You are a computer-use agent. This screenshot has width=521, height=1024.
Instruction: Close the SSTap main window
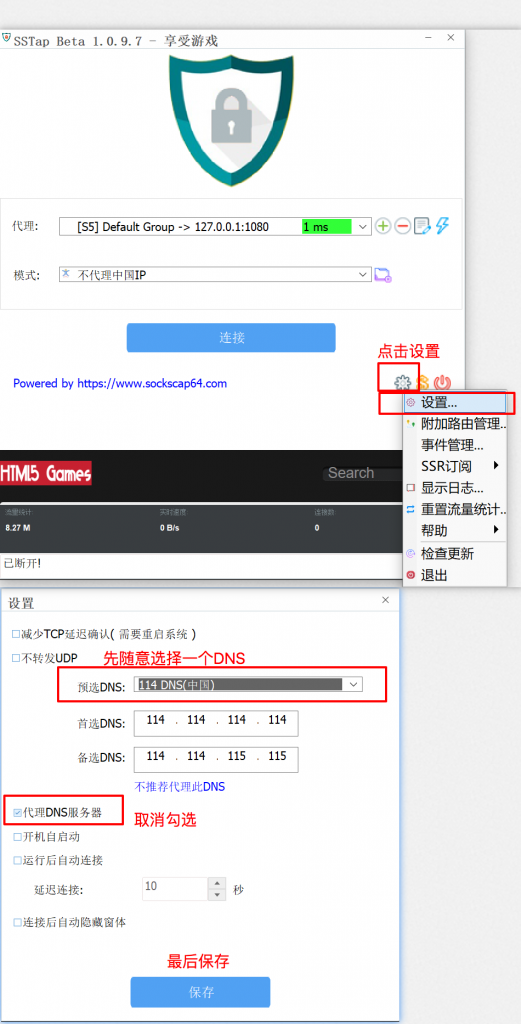pos(450,38)
